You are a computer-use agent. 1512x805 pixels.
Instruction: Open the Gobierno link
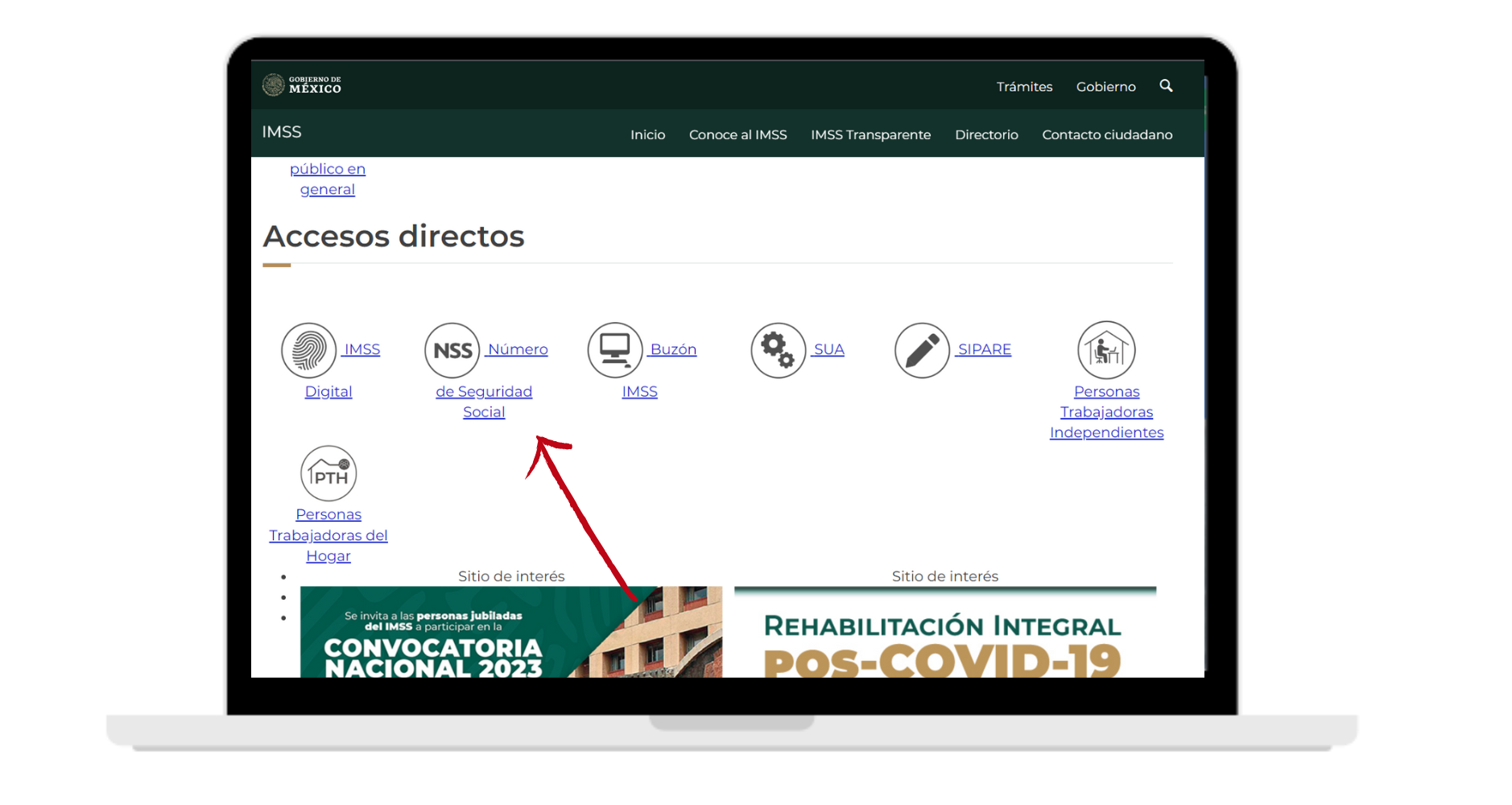point(1105,86)
